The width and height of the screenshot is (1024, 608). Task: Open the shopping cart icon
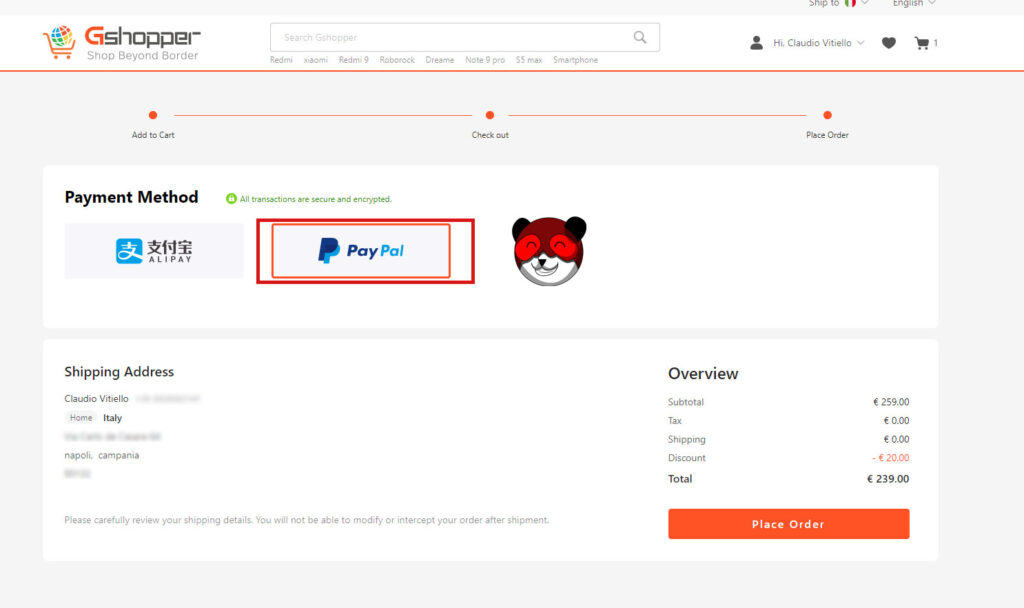pyautogui.click(x=921, y=43)
